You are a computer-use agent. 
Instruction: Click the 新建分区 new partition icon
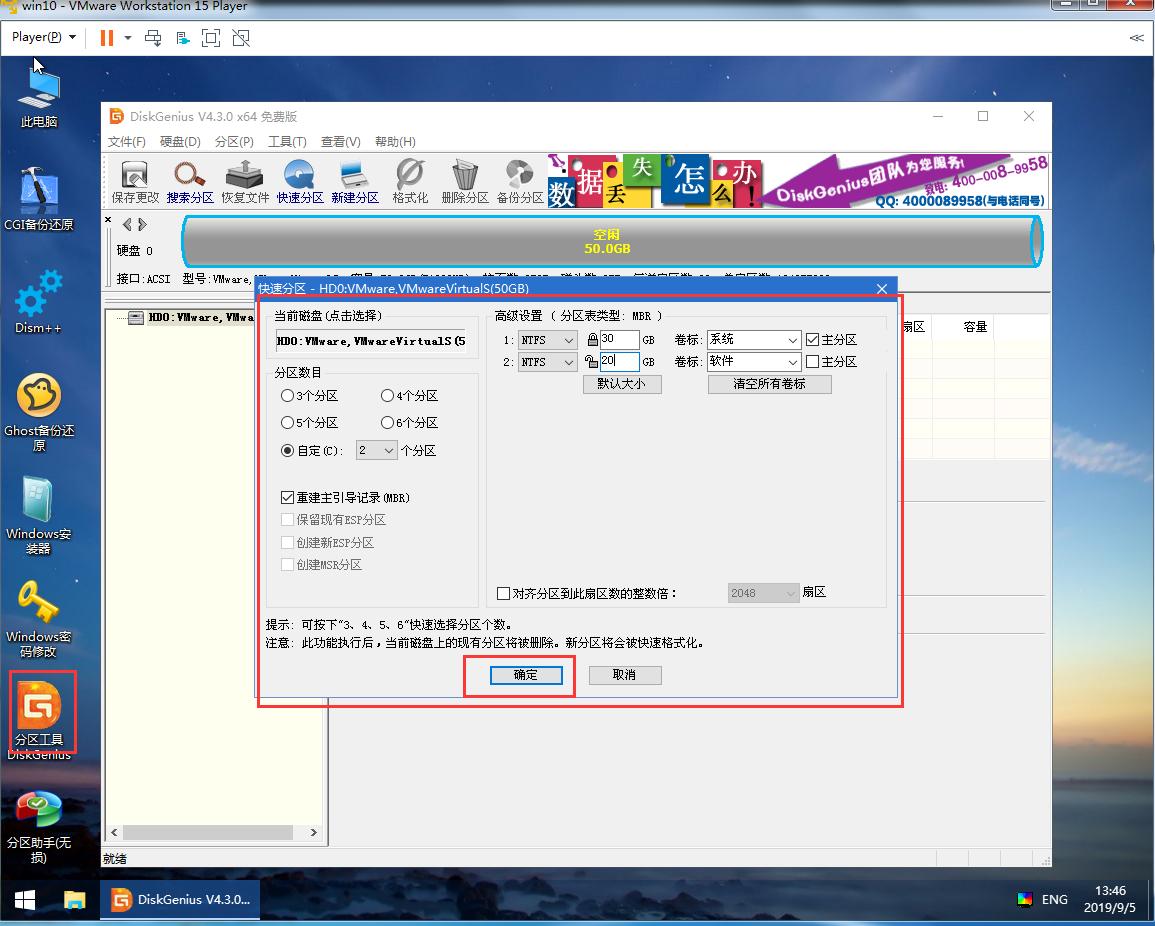click(x=354, y=181)
